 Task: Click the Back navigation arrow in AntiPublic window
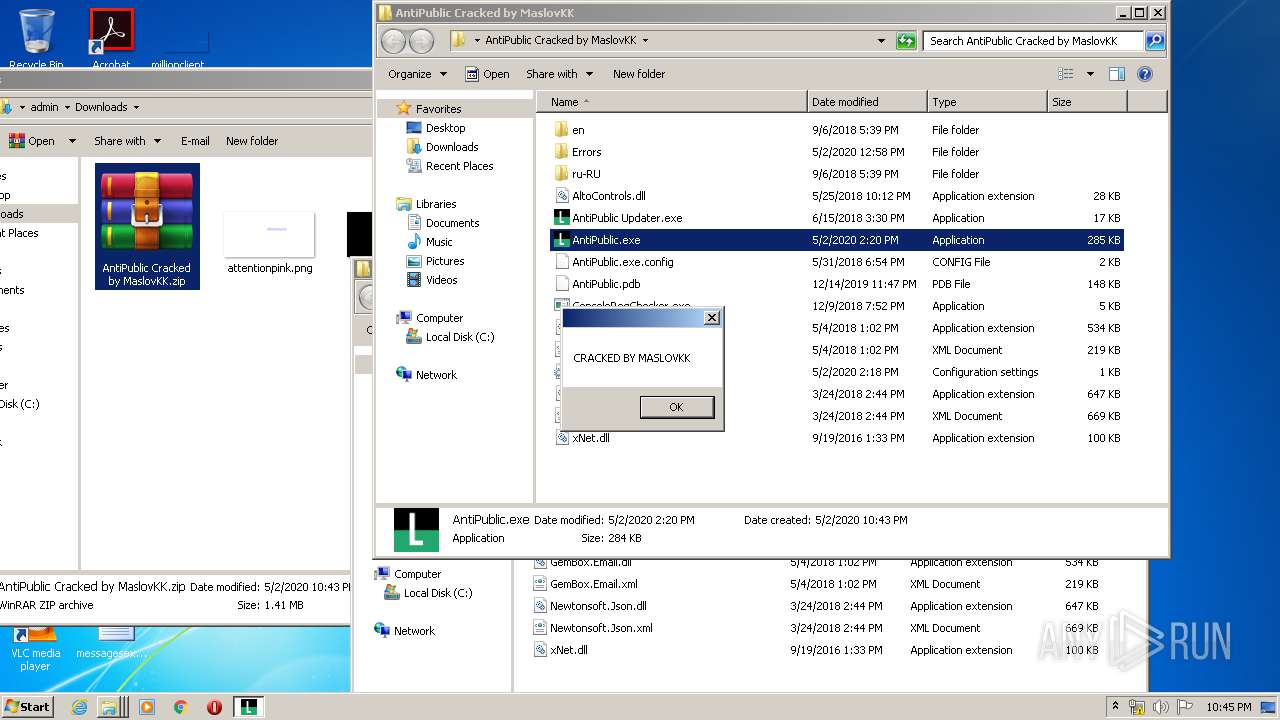point(393,41)
